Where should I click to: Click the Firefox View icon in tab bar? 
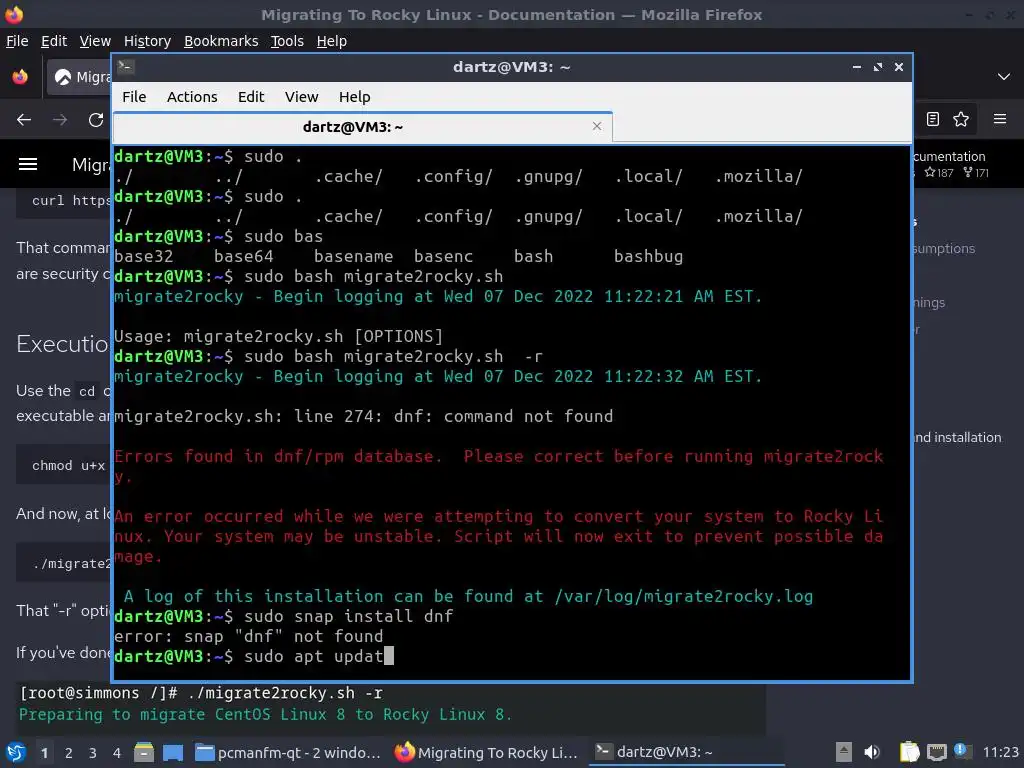coord(20,76)
